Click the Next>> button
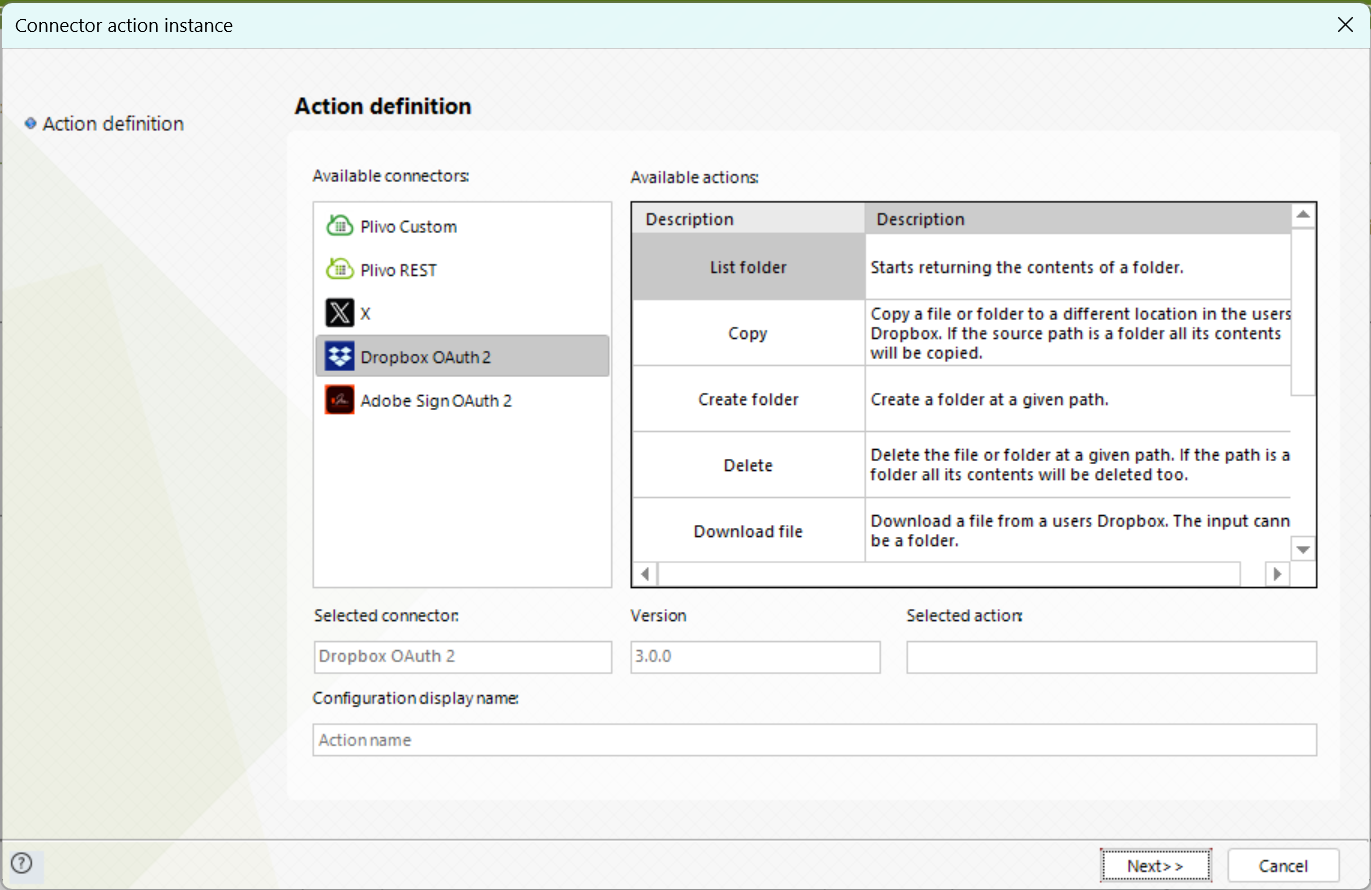Viewport: 1371px width, 890px height. [x=1155, y=866]
